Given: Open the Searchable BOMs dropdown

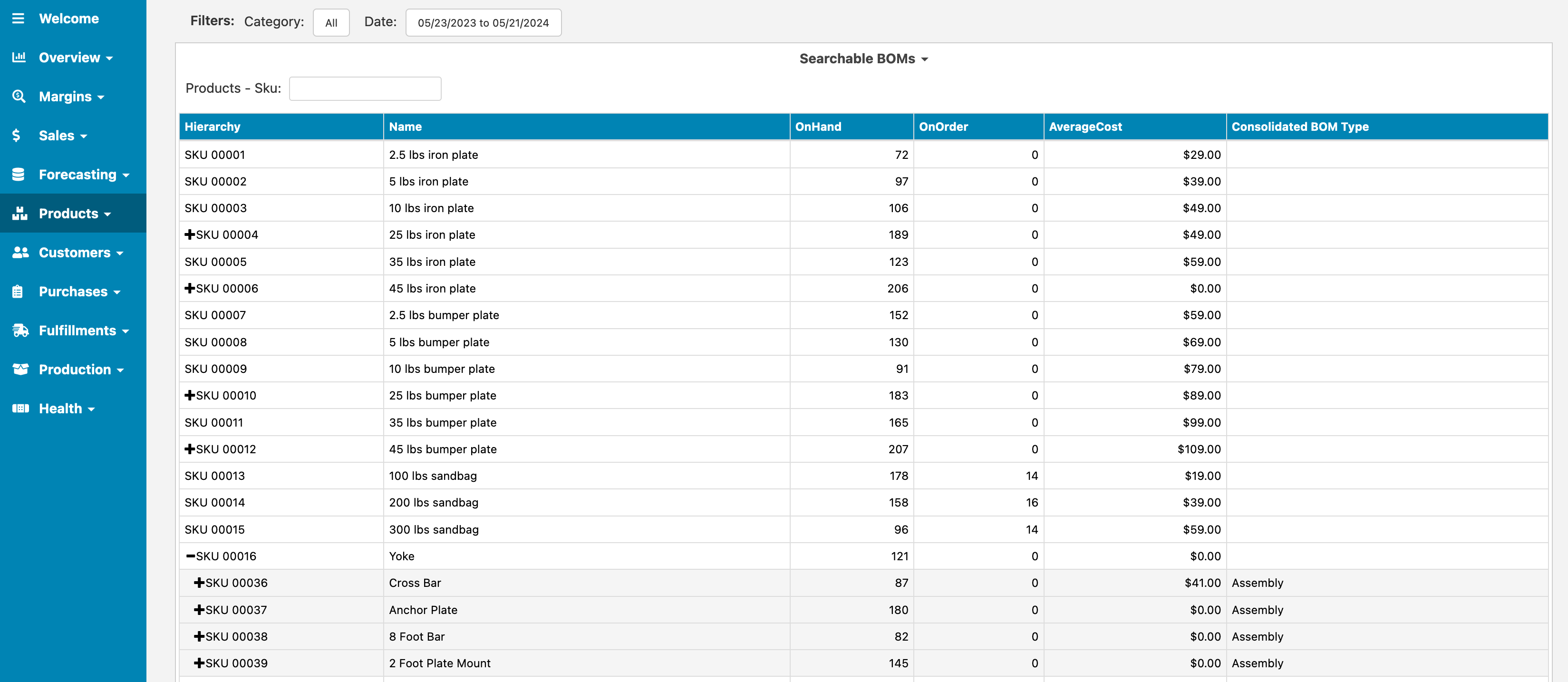Looking at the screenshot, I should (863, 58).
